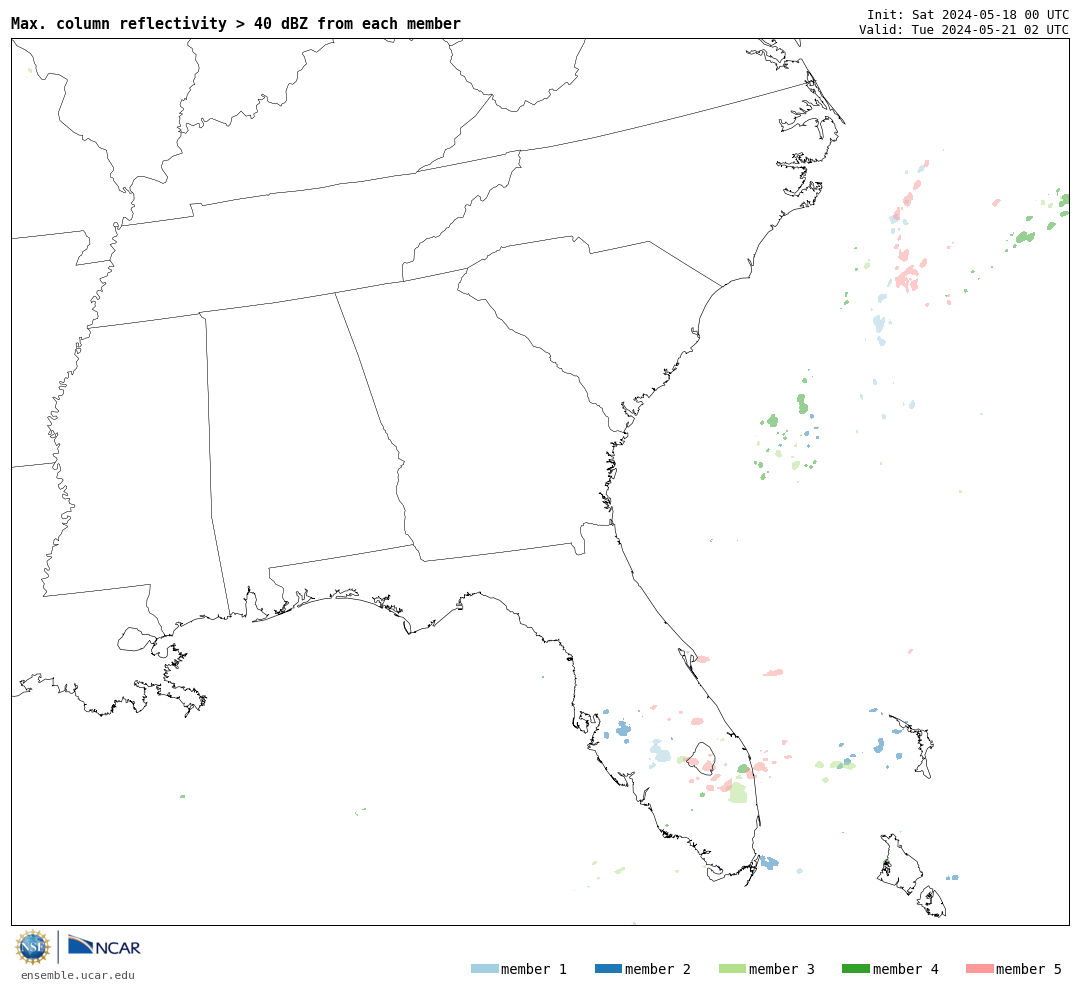1080x988 pixels.
Task: Click the member 3 light green swatch
Action: [x=732, y=969]
